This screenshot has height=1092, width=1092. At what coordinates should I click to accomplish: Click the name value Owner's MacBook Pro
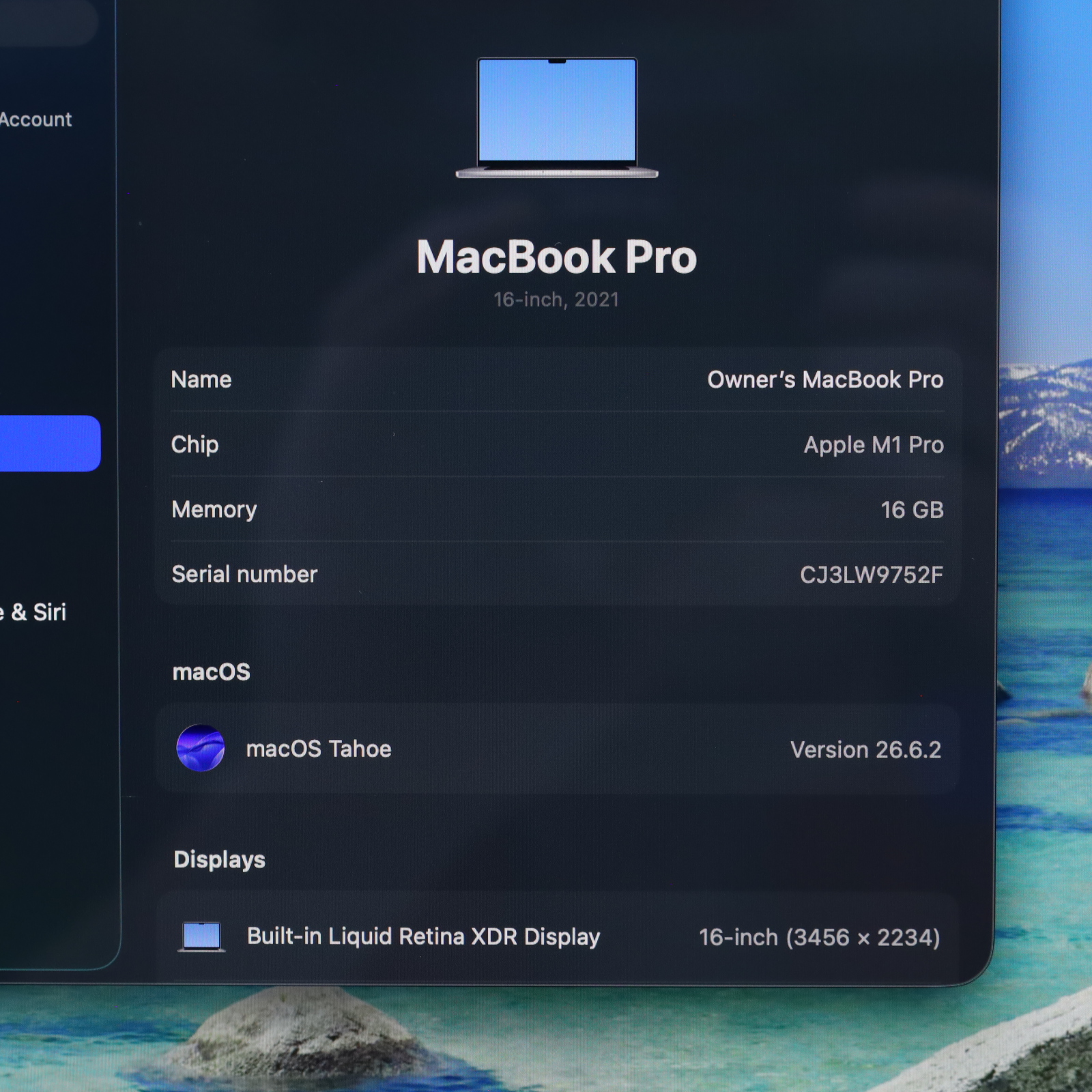(x=825, y=379)
